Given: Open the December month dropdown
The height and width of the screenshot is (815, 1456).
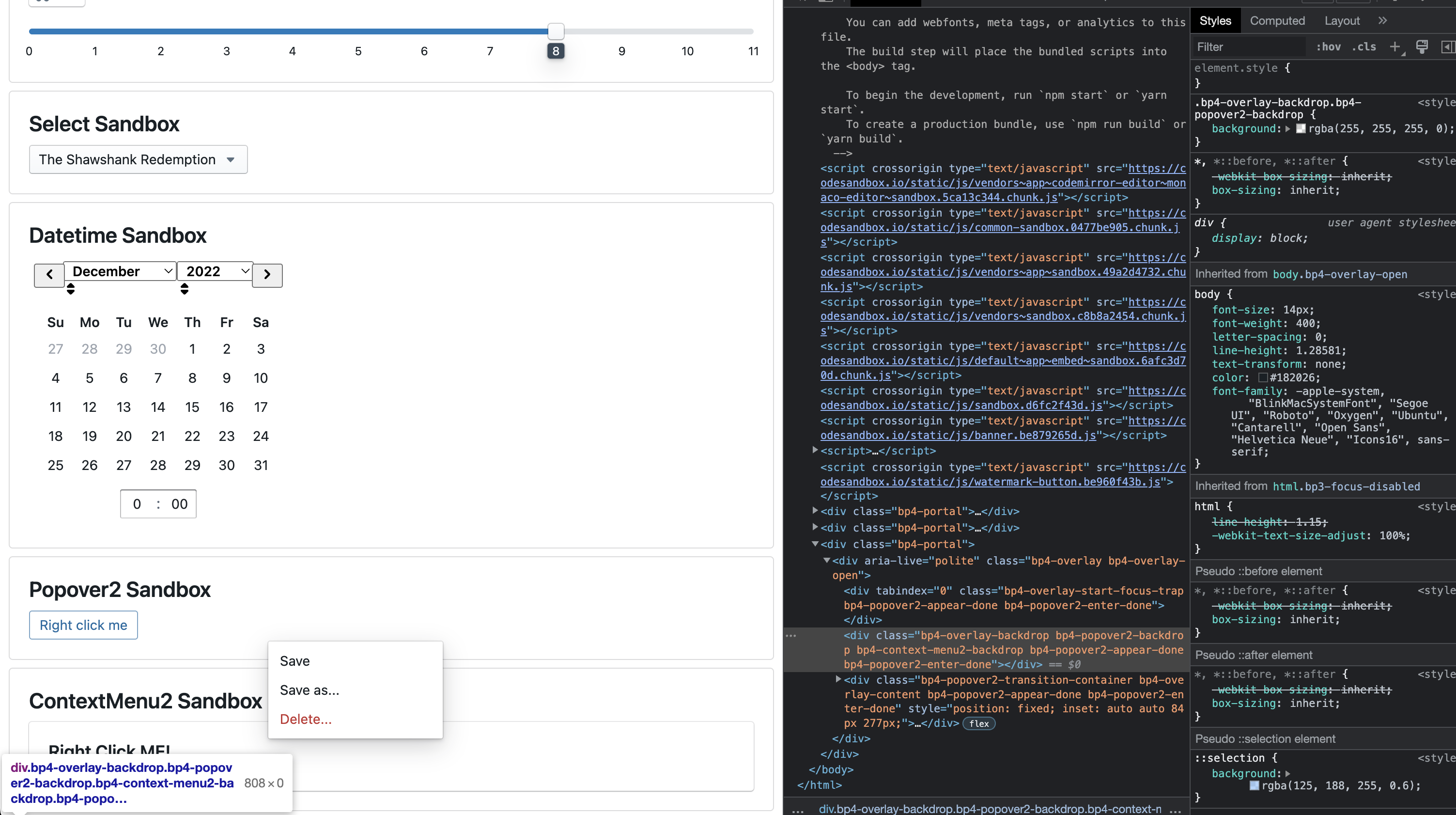Looking at the screenshot, I should [120, 271].
